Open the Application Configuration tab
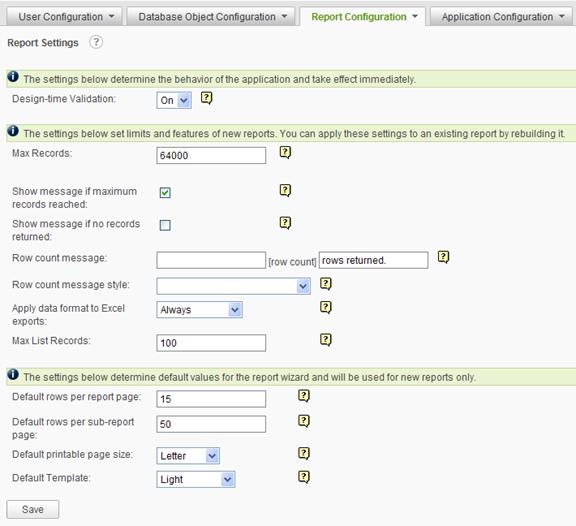The width and height of the screenshot is (576, 526). (501, 17)
